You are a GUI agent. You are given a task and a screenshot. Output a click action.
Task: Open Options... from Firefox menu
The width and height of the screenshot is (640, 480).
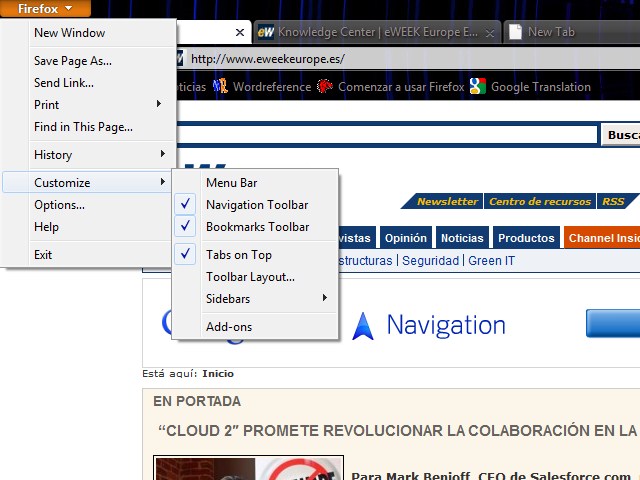pyautogui.click(x=59, y=205)
